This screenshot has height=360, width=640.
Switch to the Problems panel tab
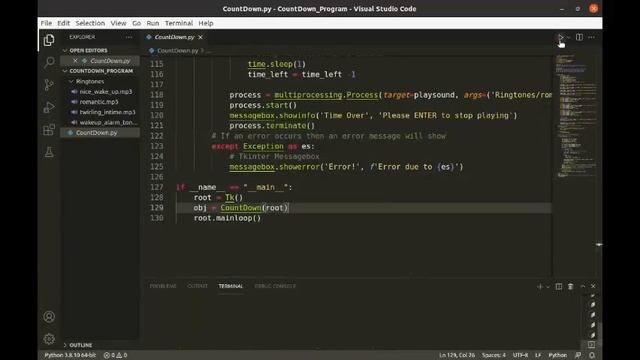click(x=163, y=286)
